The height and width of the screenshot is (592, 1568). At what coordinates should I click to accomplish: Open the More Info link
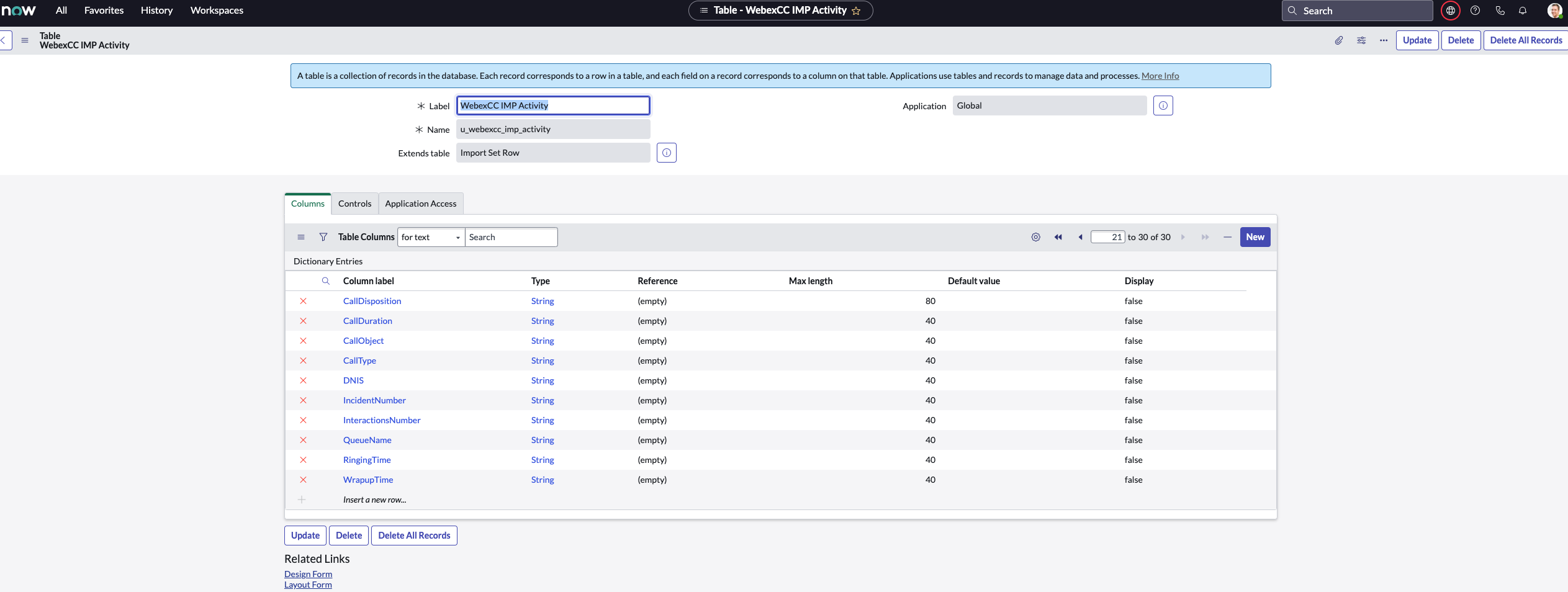coord(1160,76)
